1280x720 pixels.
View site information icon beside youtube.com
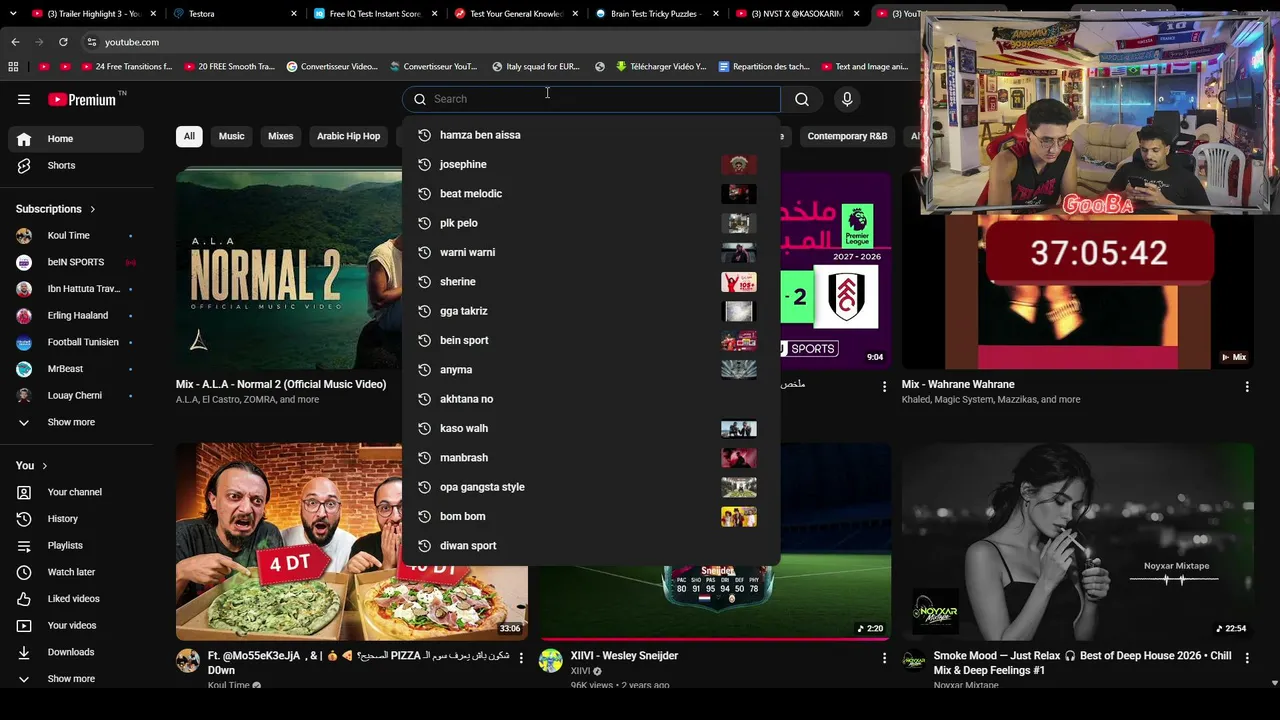pyautogui.click(x=92, y=42)
